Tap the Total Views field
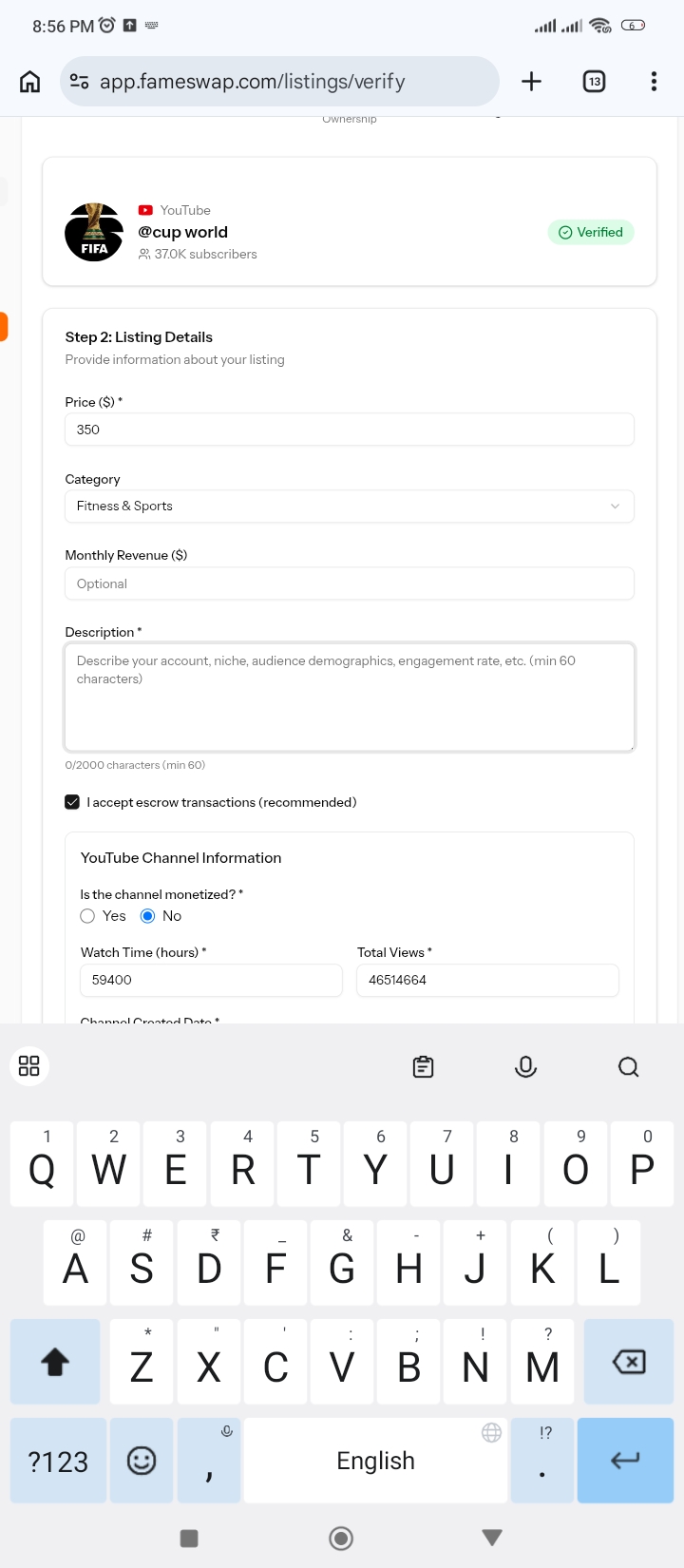Image resolution: width=684 pixels, height=1568 pixels. (487, 980)
